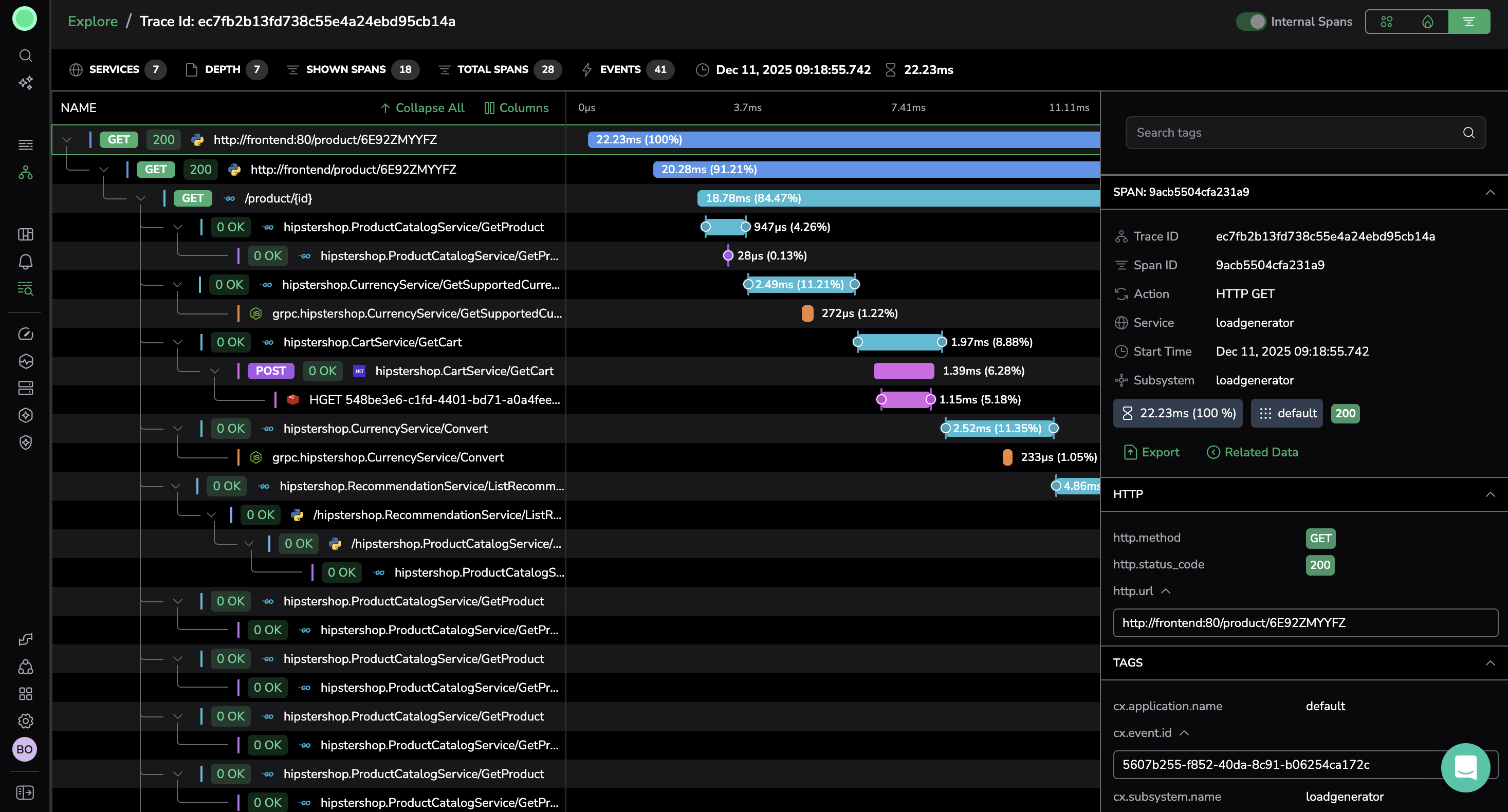Viewport: 1508px width, 812px height.
Task: Click the chat support bubble icon
Action: (x=1465, y=767)
